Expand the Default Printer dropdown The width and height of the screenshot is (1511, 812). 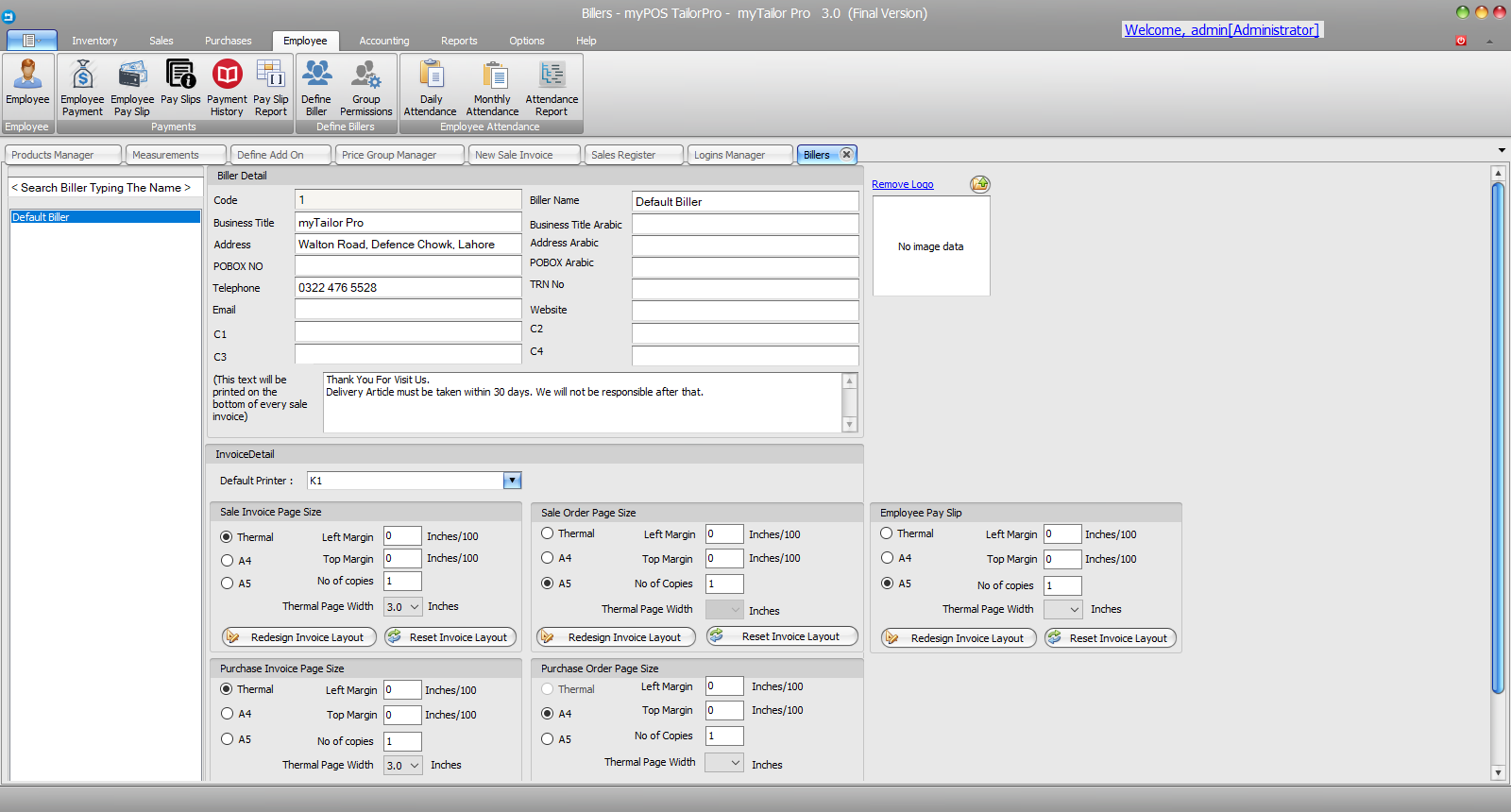point(512,481)
